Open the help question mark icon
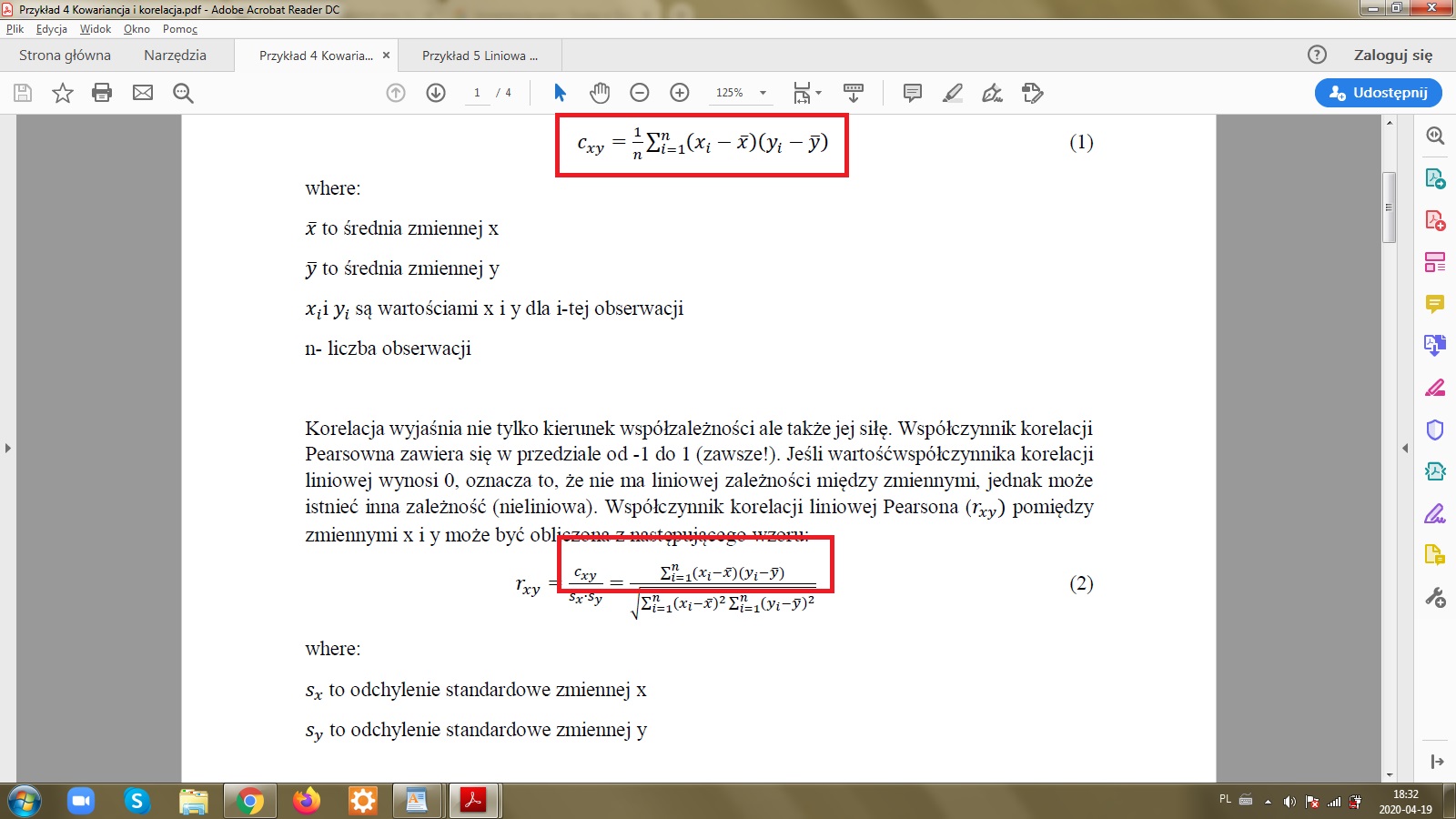This screenshot has height=819, width=1456. (x=1317, y=55)
